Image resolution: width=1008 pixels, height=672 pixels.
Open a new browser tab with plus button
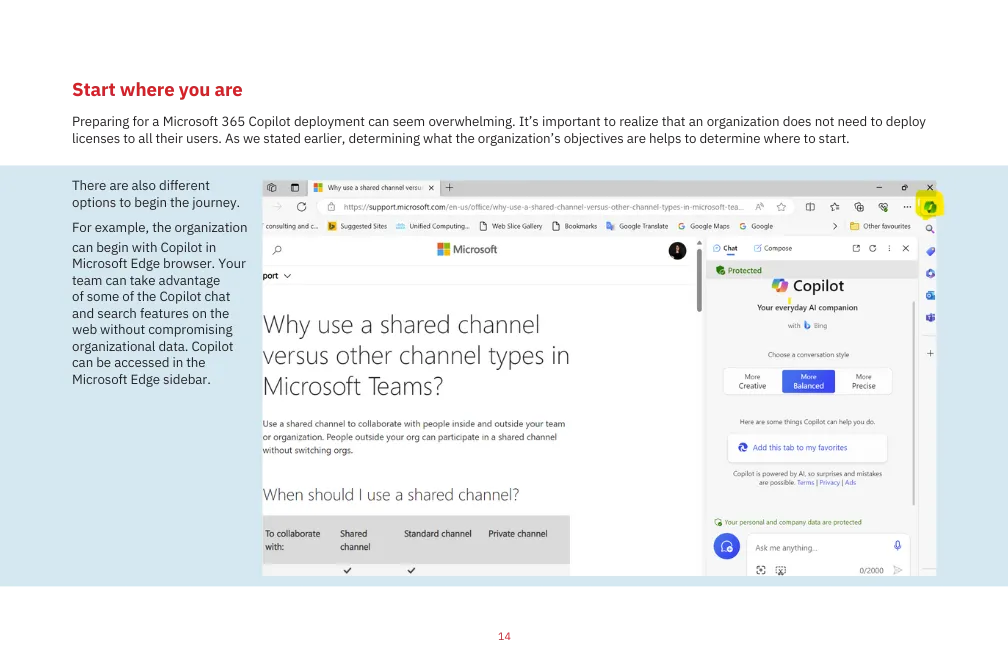[x=449, y=188]
